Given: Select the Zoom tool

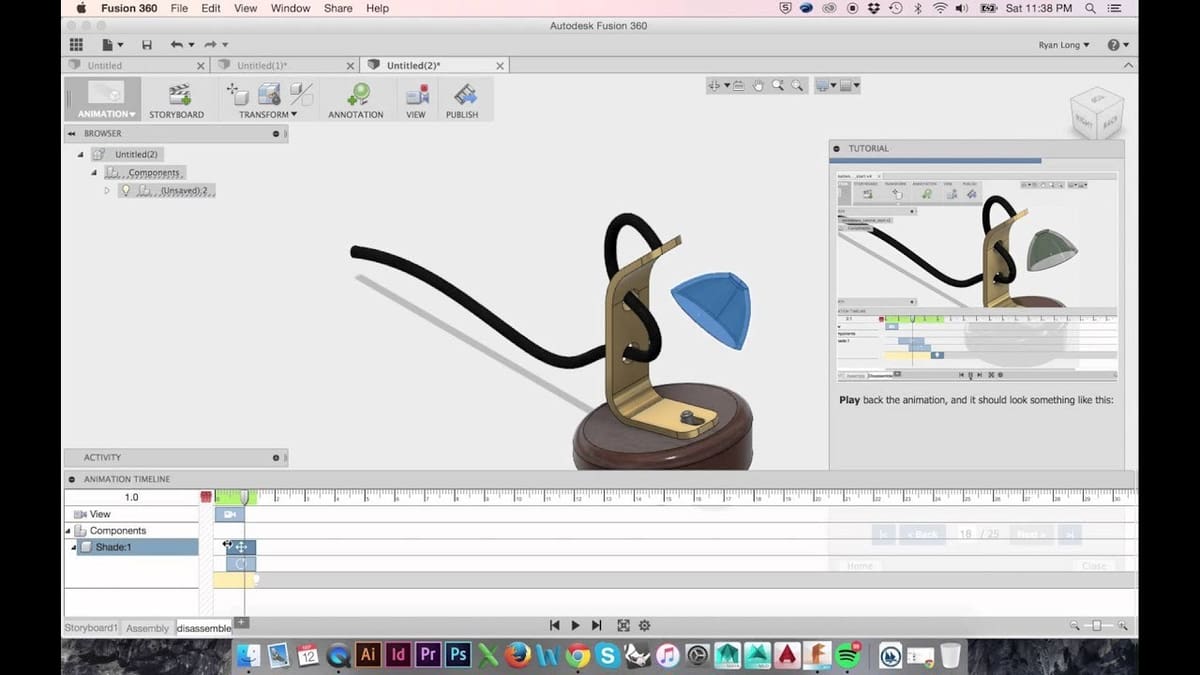Looking at the screenshot, I should 778,86.
